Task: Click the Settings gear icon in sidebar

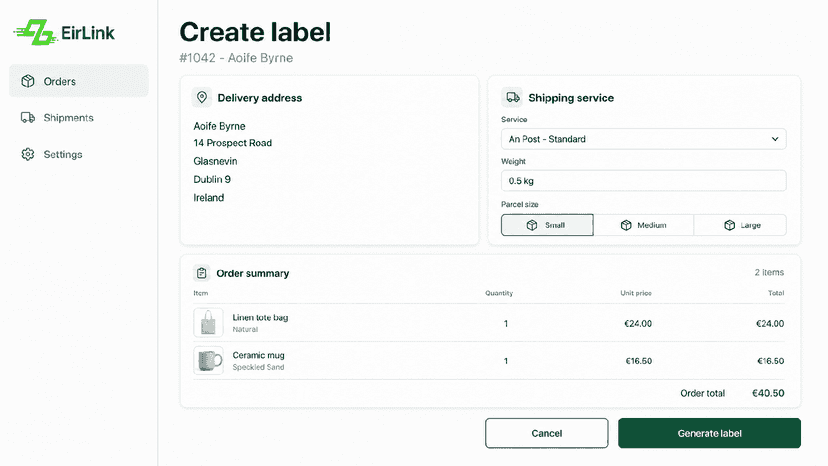Action: click(x=28, y=154)
